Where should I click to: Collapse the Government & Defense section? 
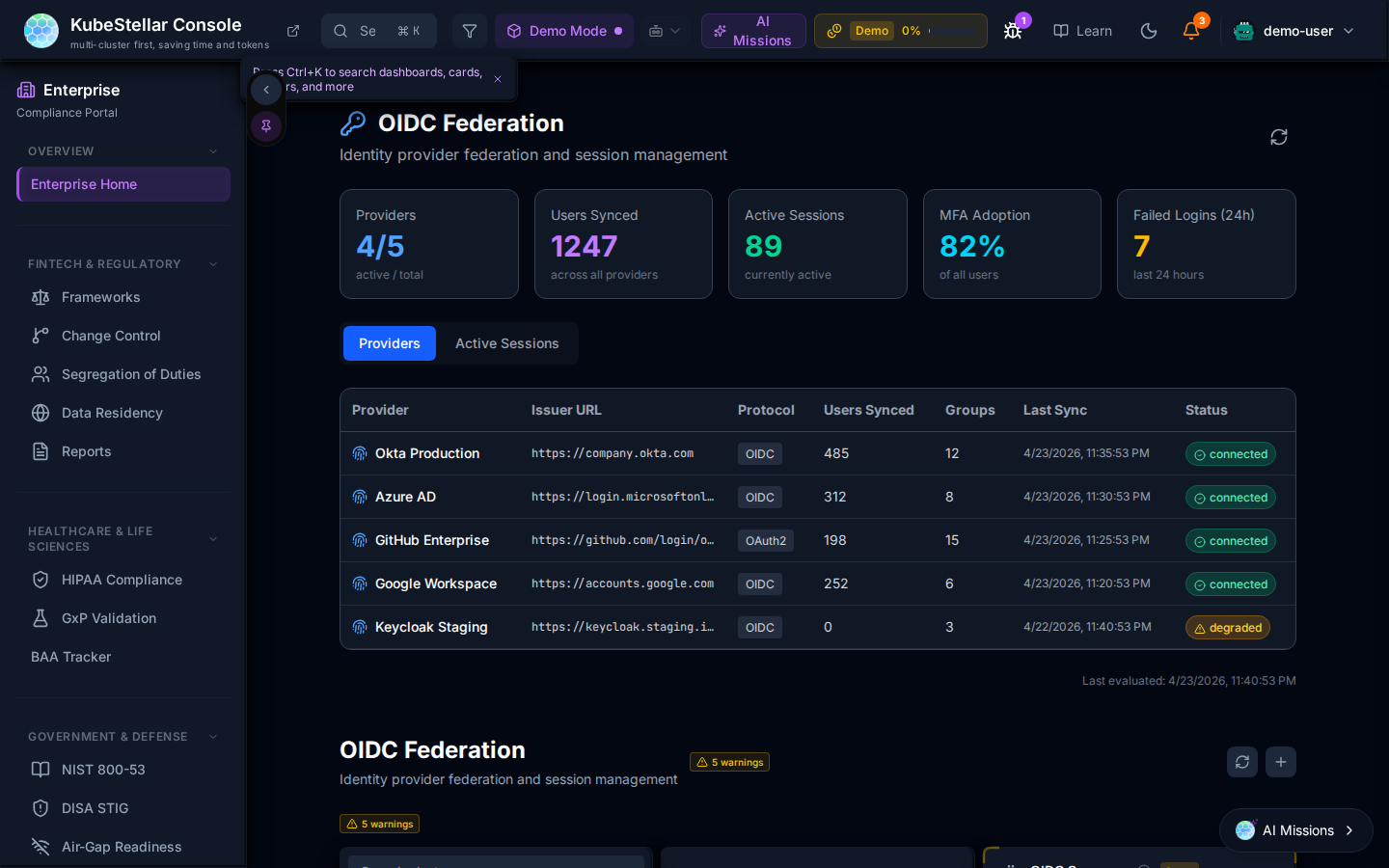pos(213,737)
